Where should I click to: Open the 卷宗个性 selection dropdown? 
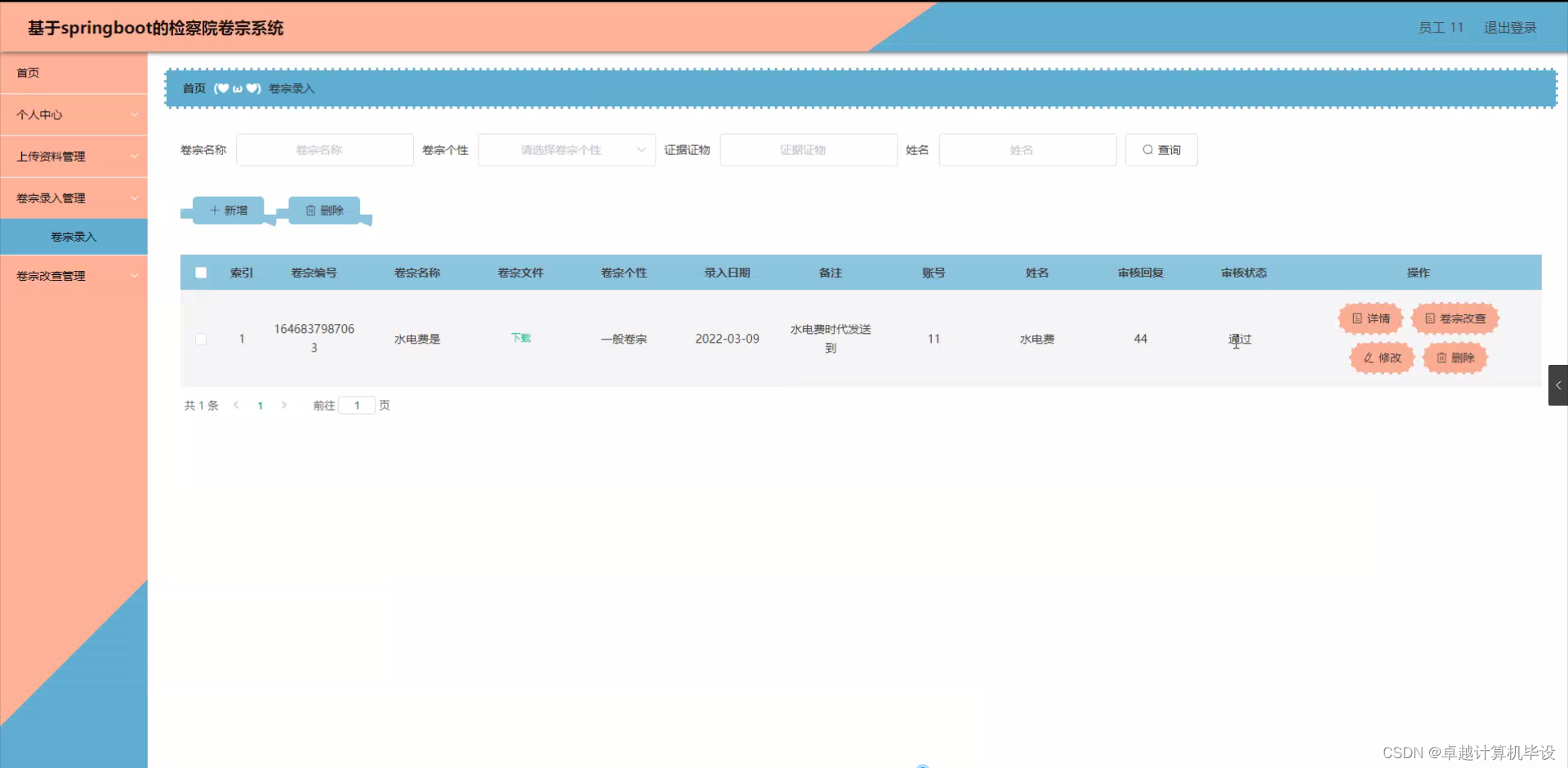coord(567,149)
